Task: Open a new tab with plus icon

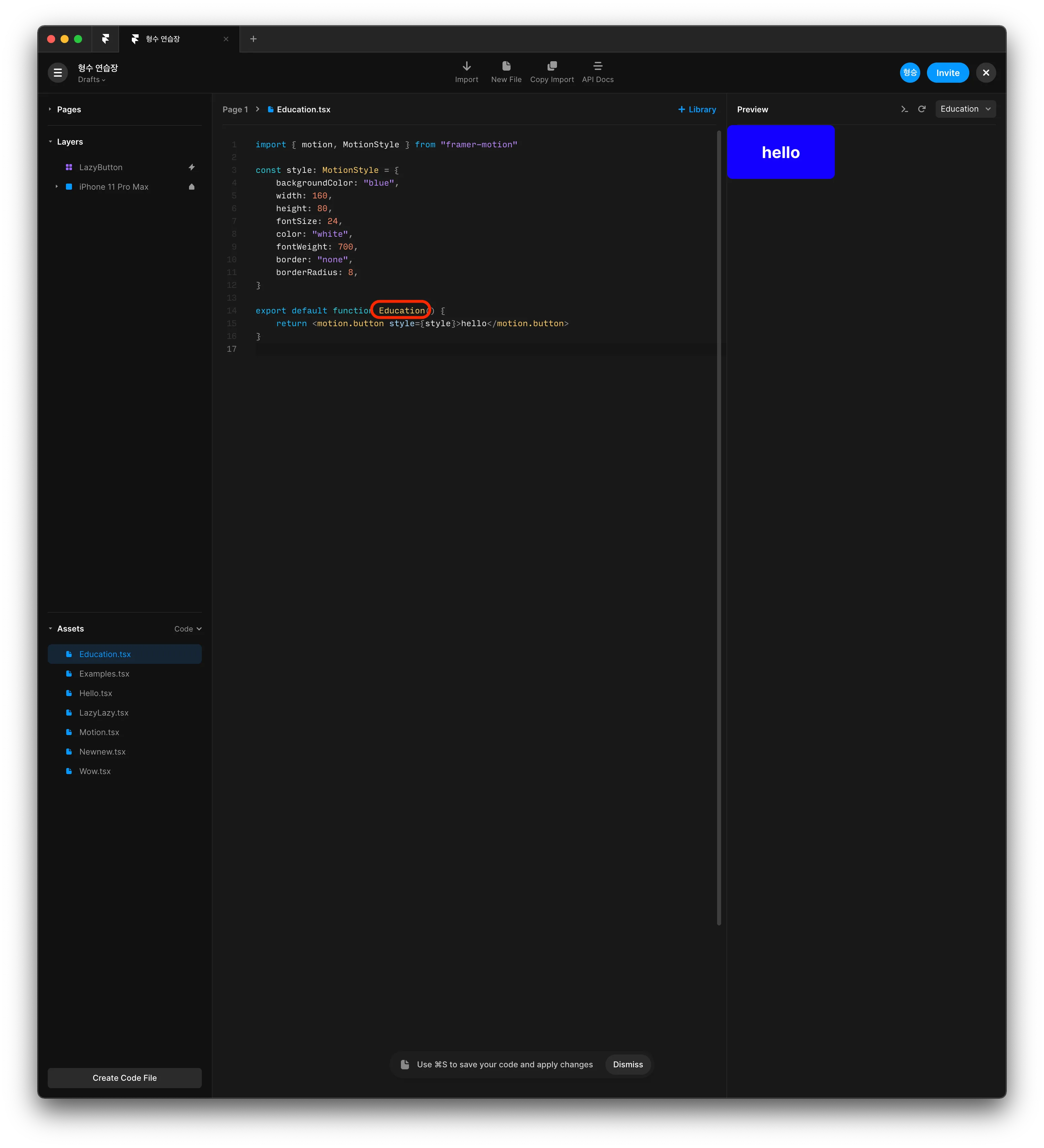Action: click(254, 39)
